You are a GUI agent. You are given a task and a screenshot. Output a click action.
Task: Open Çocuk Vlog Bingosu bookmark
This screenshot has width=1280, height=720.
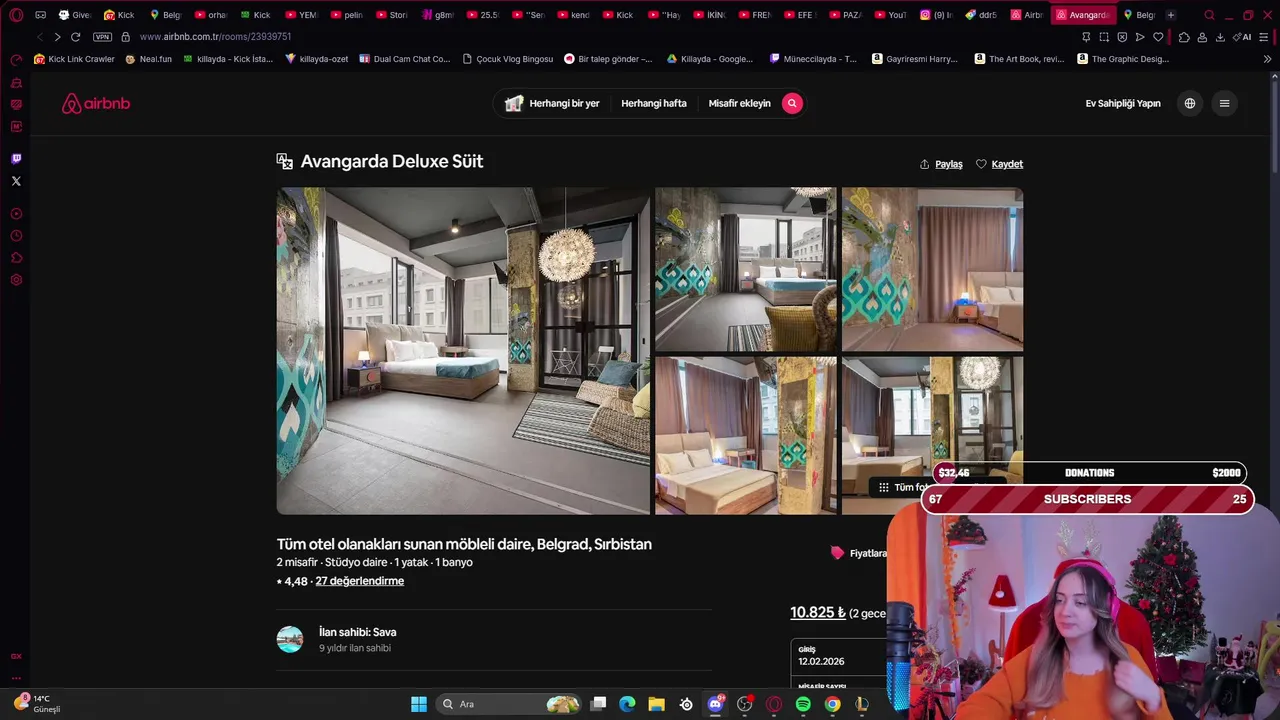pyautogui.click(x=508, y=59)
